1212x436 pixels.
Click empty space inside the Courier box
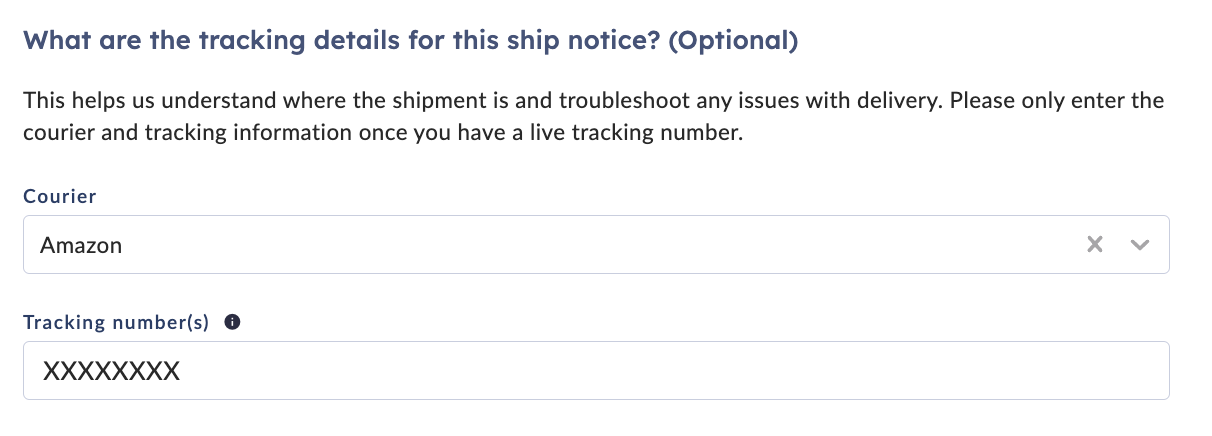pos(600,244)
